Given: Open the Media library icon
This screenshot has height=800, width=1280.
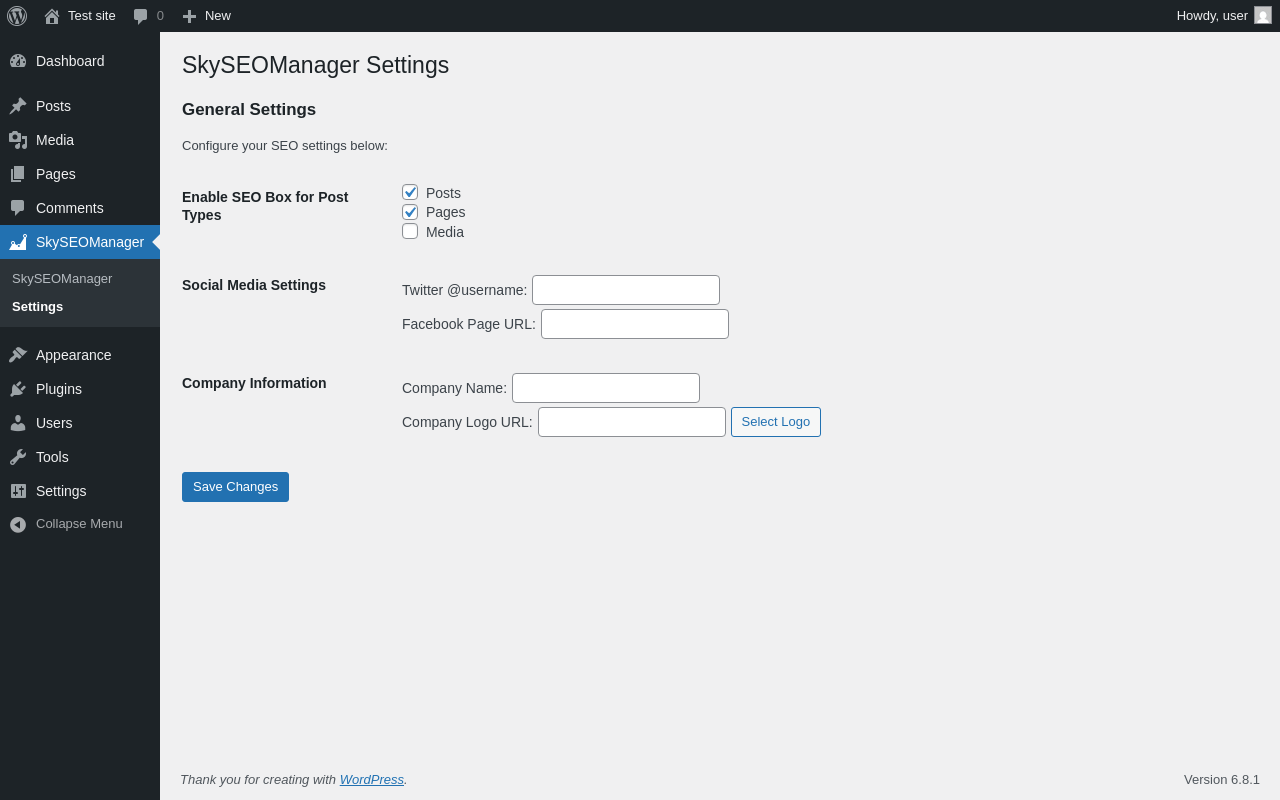Looking at the screenshot, I should pyautogui.click(x=18, y=140).
